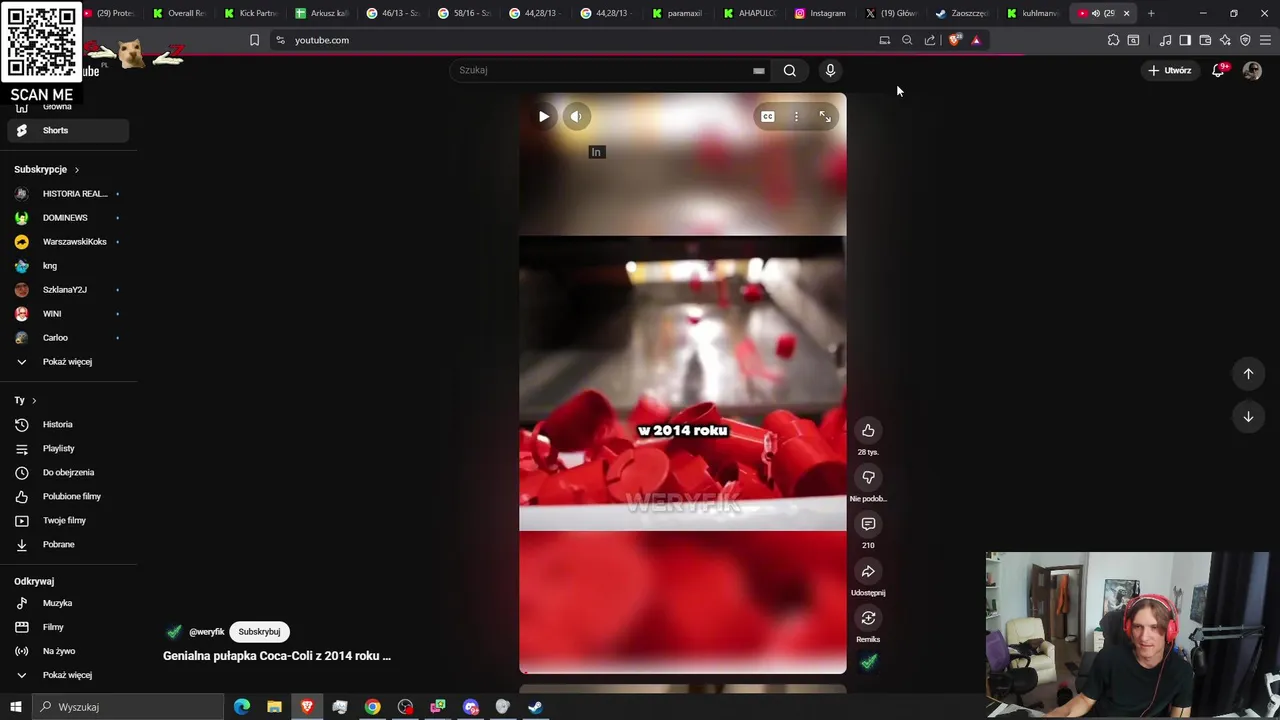The image size is (1280, 720).
Task: Open Carloo subscription channel
Action: (x=68, y=337)
